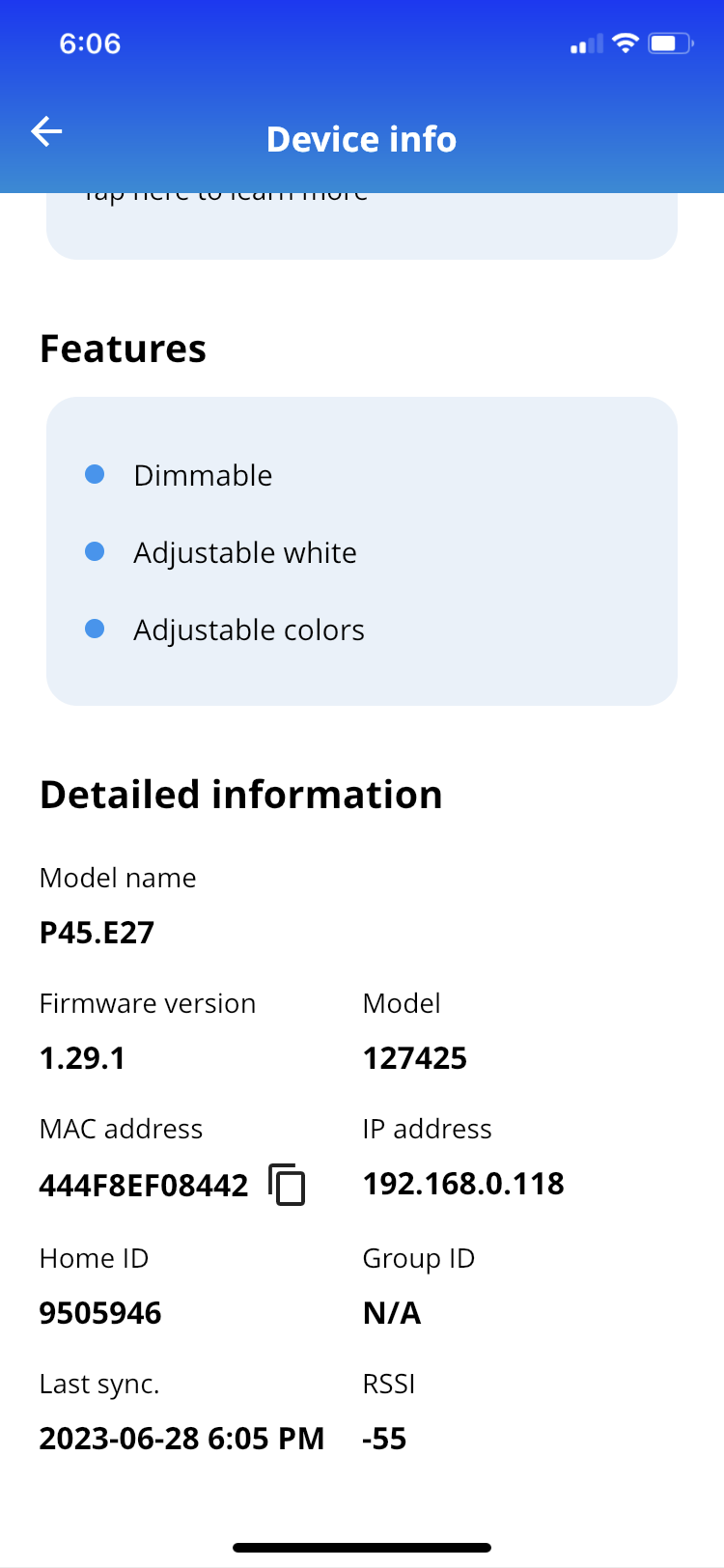Tap the battery status icon

(671, 43)
